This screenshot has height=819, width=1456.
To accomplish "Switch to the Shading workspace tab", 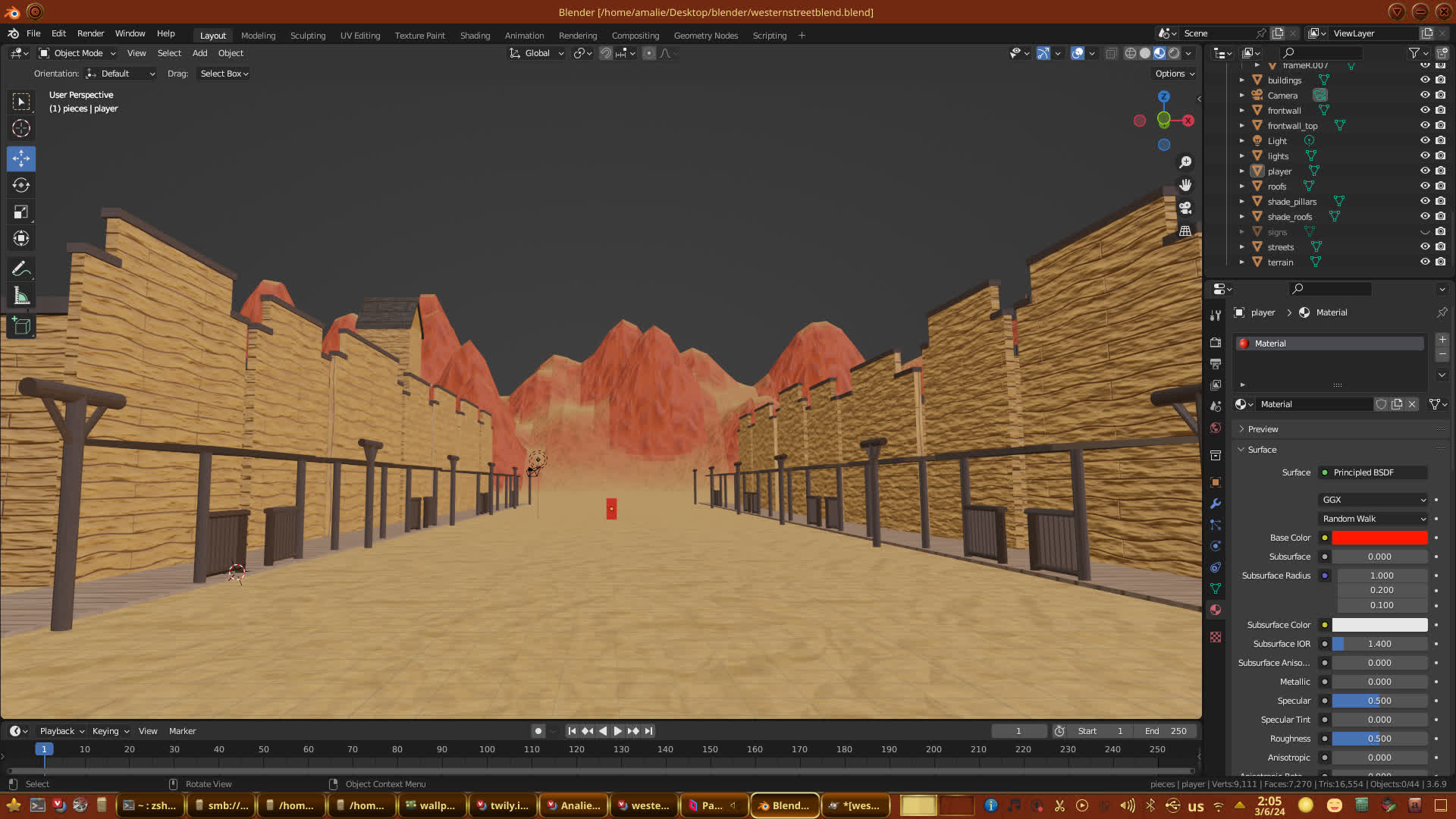I will tap(475, 36).
